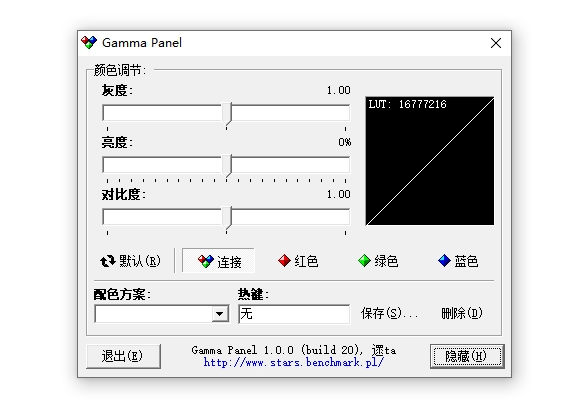Click the 热键 label

[x=253, y=294]
